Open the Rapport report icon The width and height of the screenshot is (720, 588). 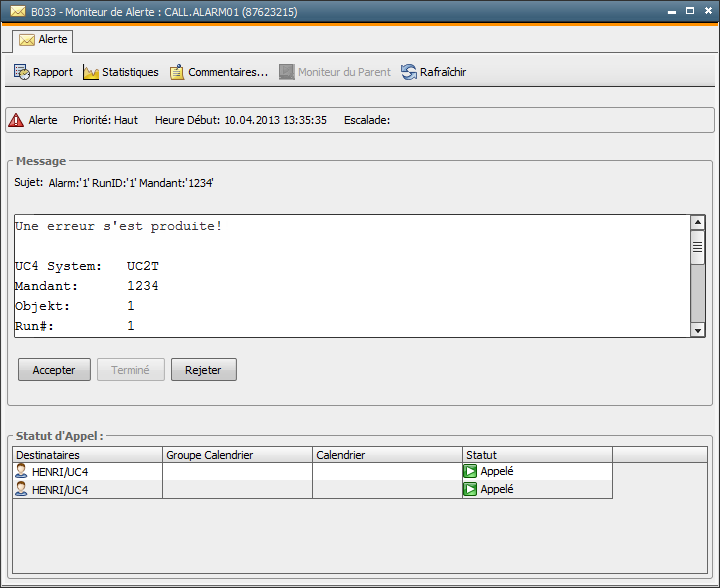click(21, 72)
